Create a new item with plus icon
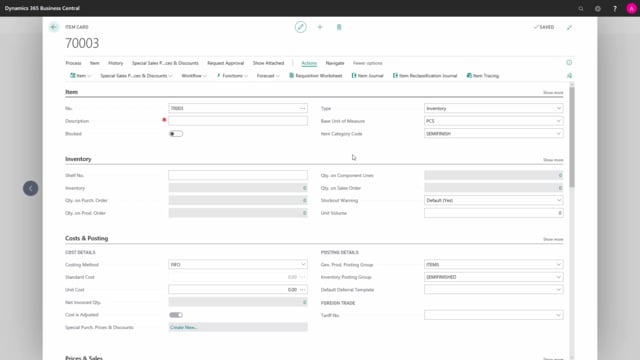Viewport: 640px width, 360px height. coord(320,27)
